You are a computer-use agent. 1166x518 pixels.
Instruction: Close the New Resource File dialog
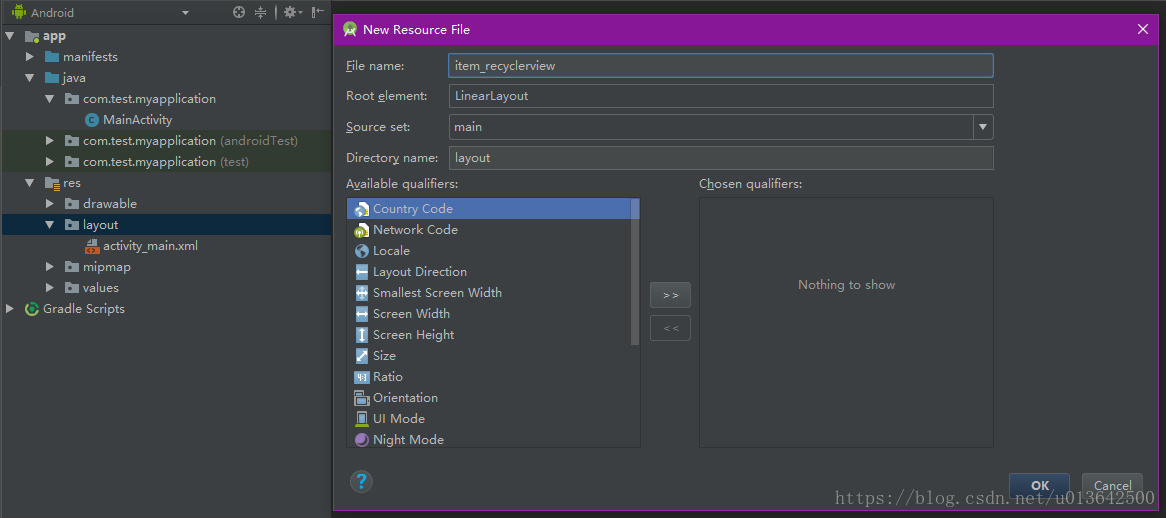point(1143,29)
